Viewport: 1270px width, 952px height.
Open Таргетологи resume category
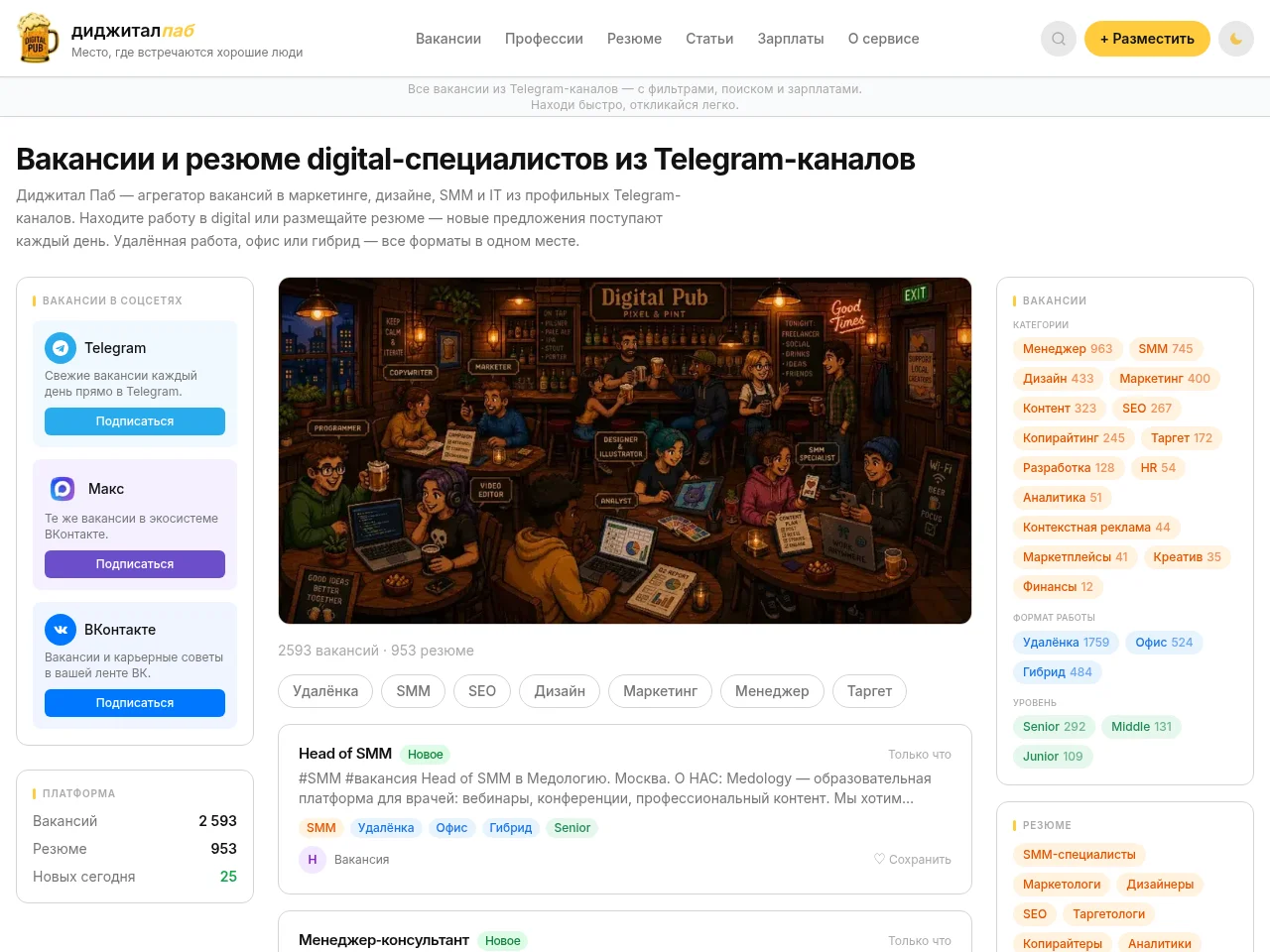[1108, 914]
